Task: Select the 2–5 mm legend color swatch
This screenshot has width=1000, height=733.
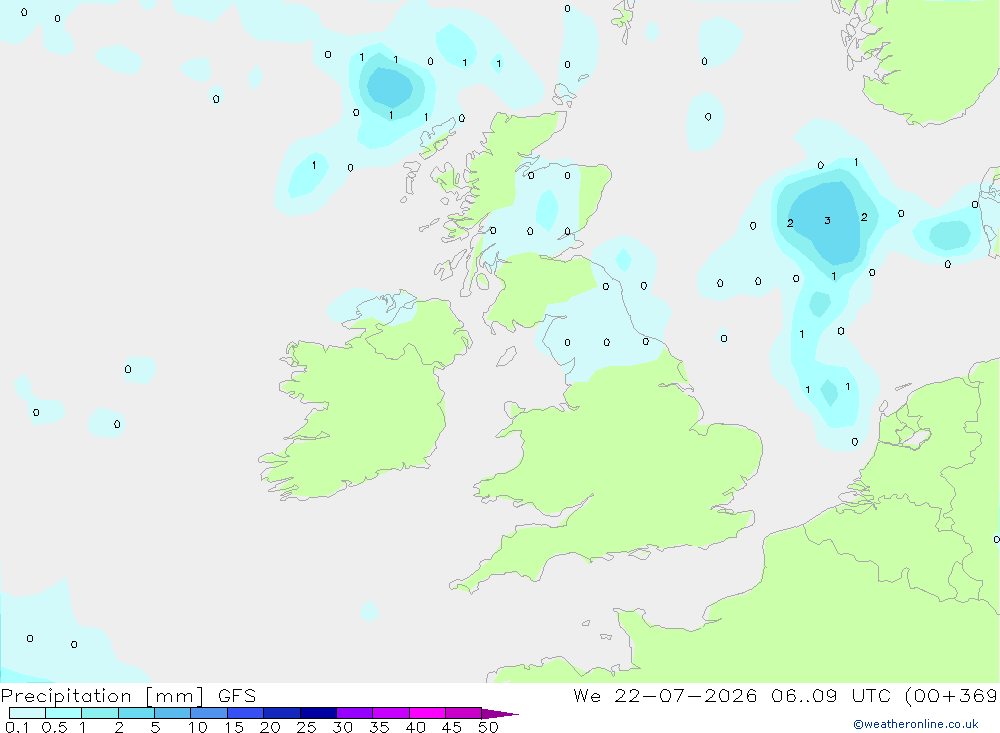Action: click(x=136, y=713)
